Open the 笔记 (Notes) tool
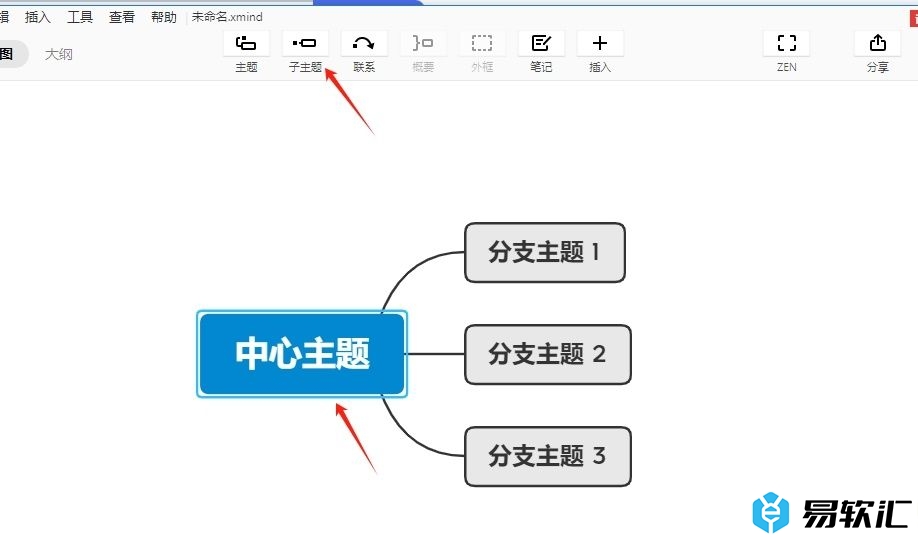The width and height of the screenshot is (918, 538). [x=541, y=43]
